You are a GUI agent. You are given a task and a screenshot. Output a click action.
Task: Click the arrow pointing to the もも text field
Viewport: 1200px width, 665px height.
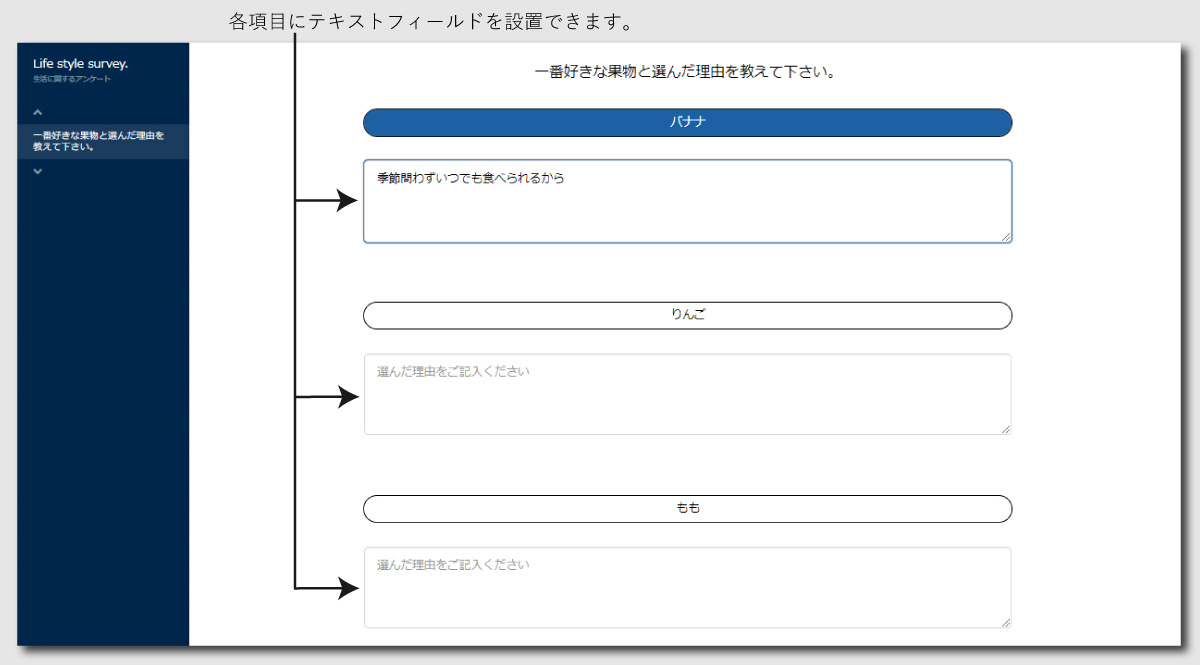click(x=345, y=588)
